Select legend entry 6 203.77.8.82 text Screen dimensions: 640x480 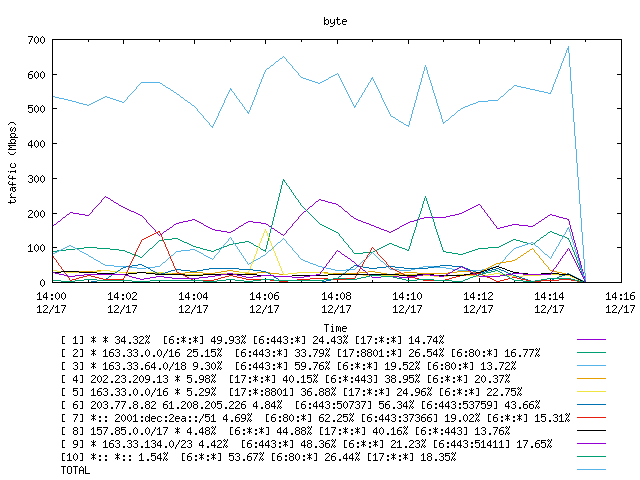[300, 405]
